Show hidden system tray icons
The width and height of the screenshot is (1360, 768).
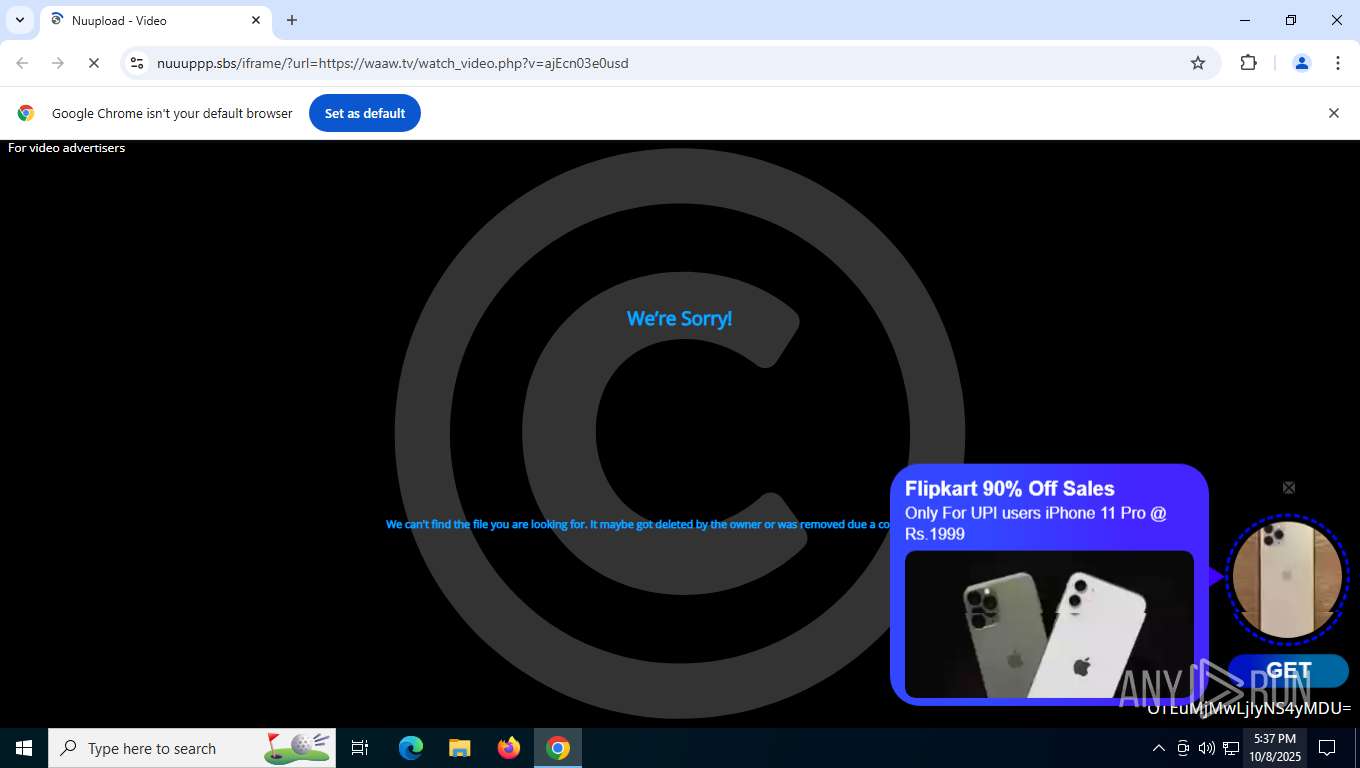point(1159,748)
